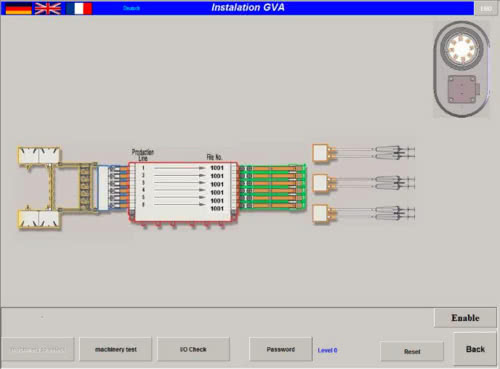Select the bottom filling station unit
The height and width of the screenshot is (369, 500).
point(364,213)
